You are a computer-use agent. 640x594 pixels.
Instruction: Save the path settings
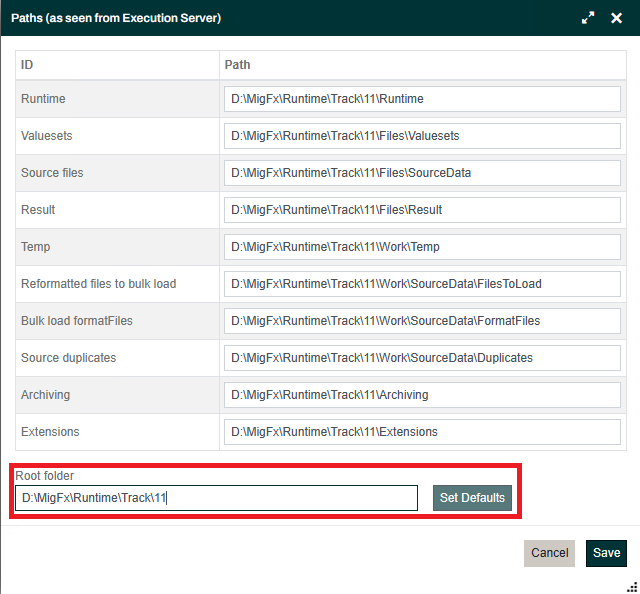pyautogui.click(x=606, y=553)
